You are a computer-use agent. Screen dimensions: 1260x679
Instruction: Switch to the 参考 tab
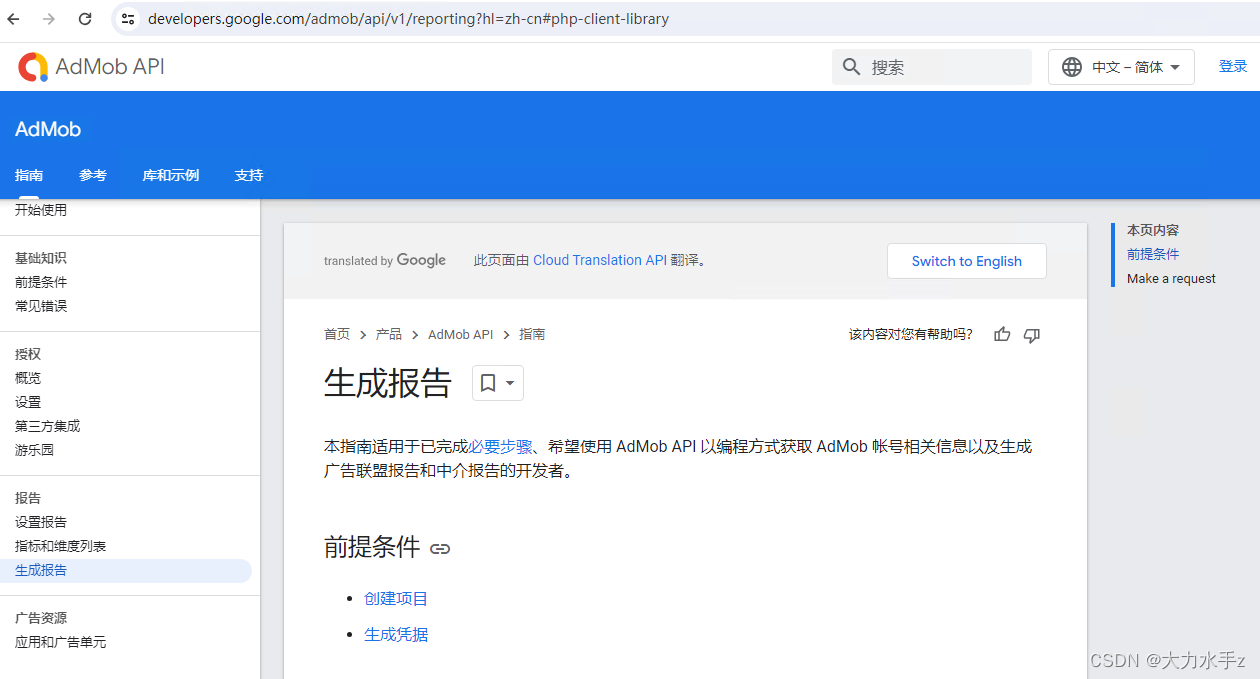click(x=92, y=175)
